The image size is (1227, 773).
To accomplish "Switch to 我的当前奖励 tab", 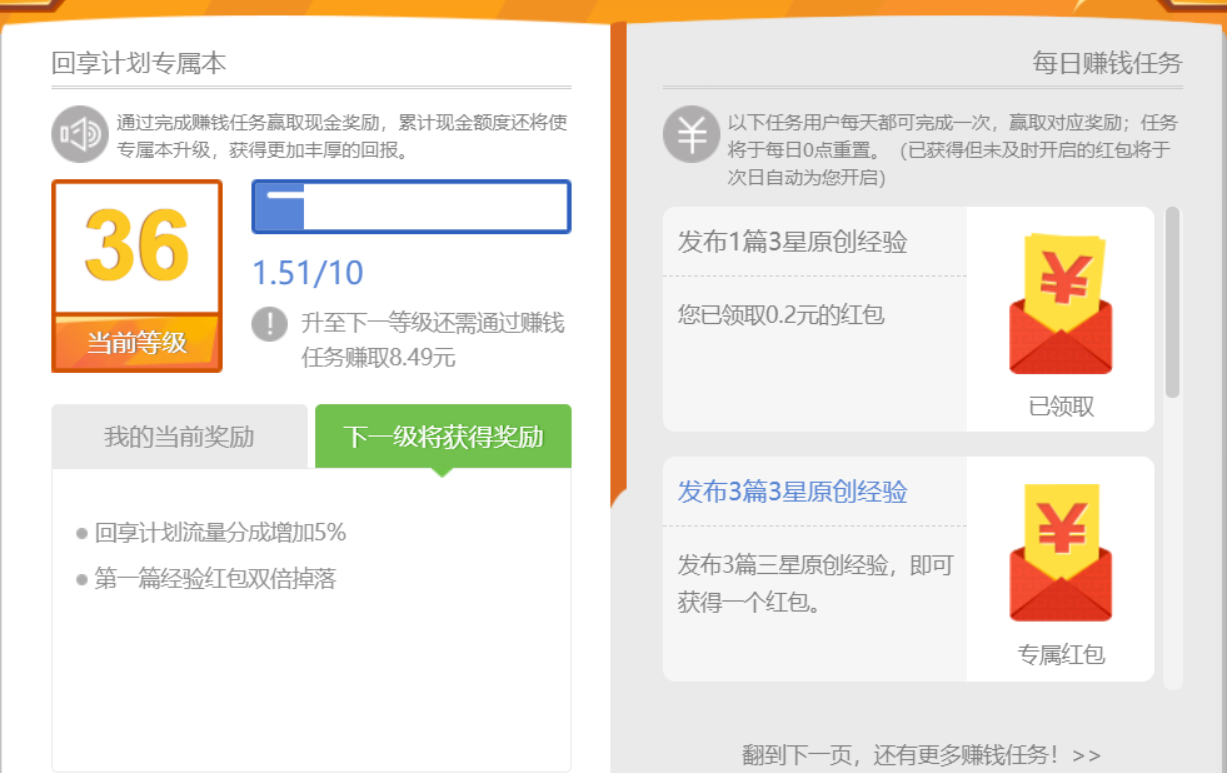I will (180, 437).
